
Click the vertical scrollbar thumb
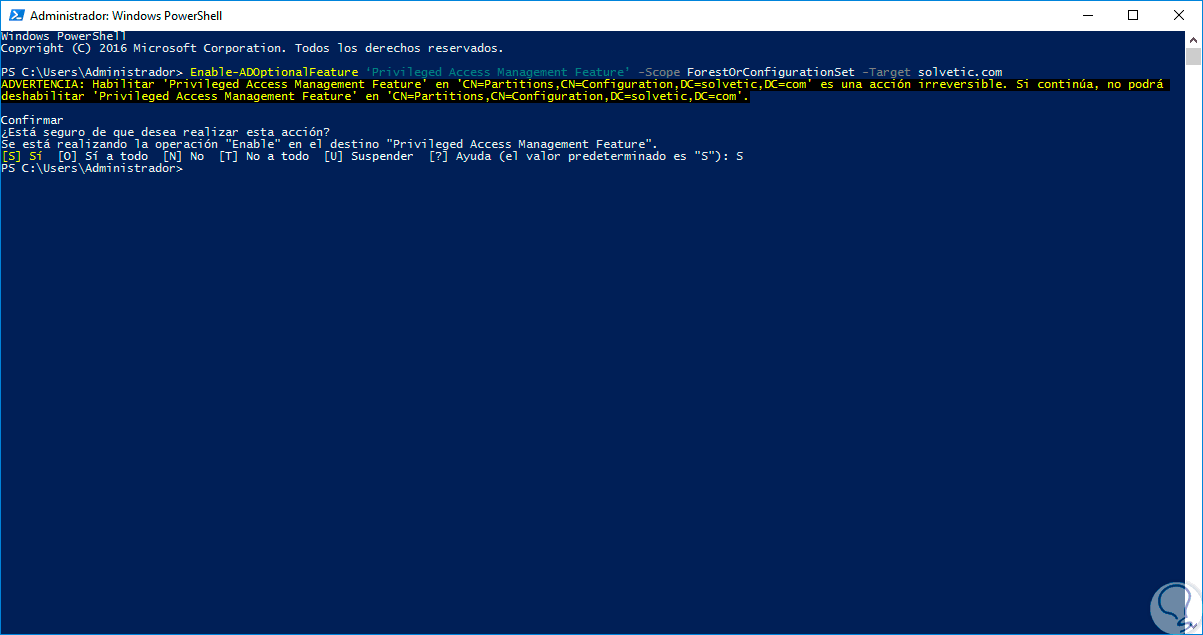tap(1193, 57)
